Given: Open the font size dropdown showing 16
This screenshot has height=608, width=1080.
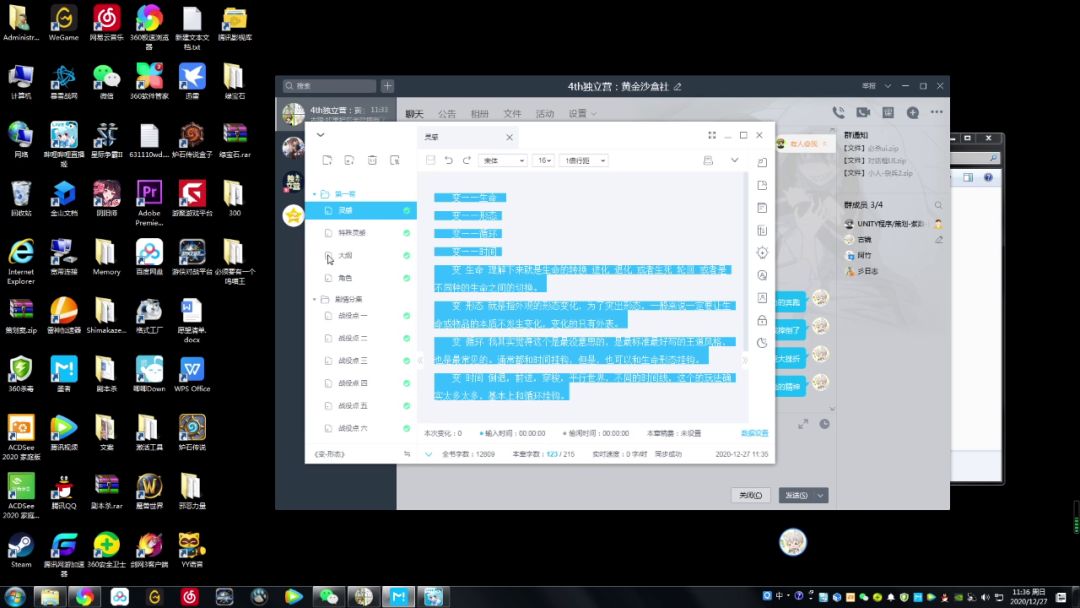Looking at the screenshot, I should pyautogui.click(x=544, y=160).
